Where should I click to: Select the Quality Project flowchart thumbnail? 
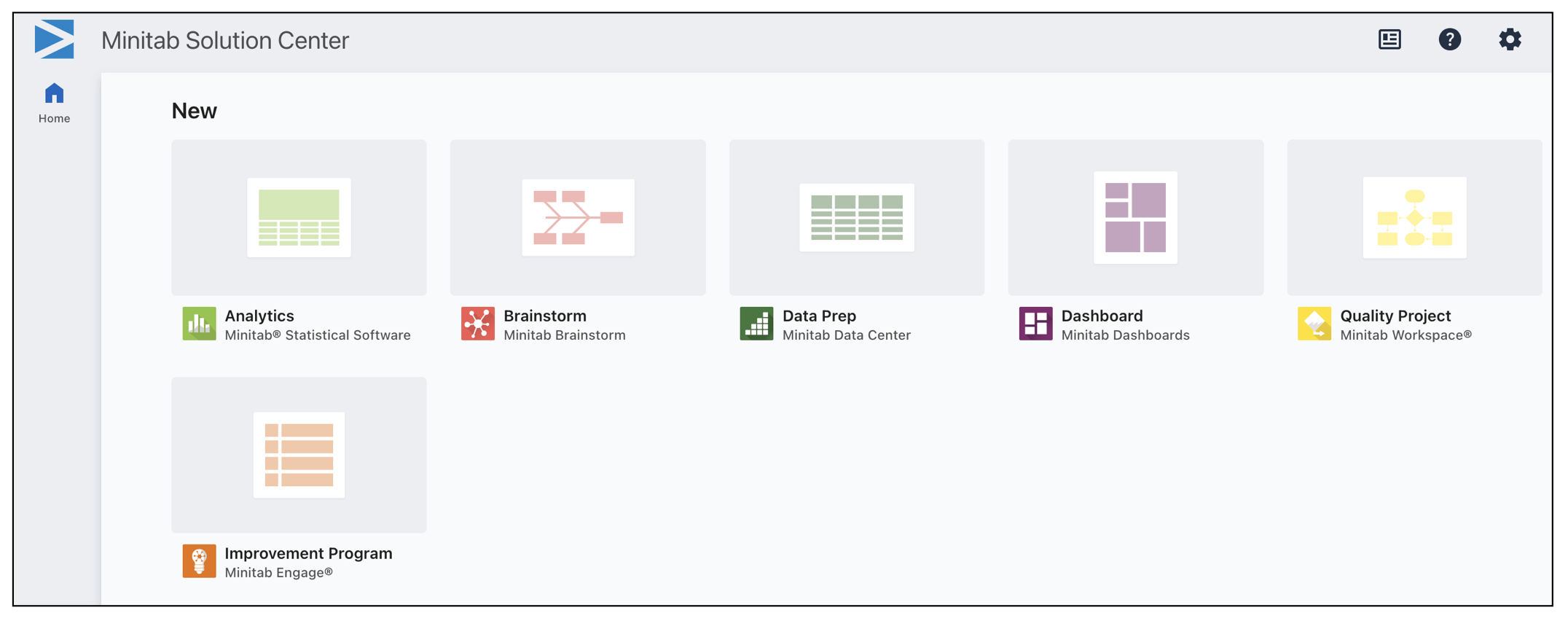(x=1415, y=217)
